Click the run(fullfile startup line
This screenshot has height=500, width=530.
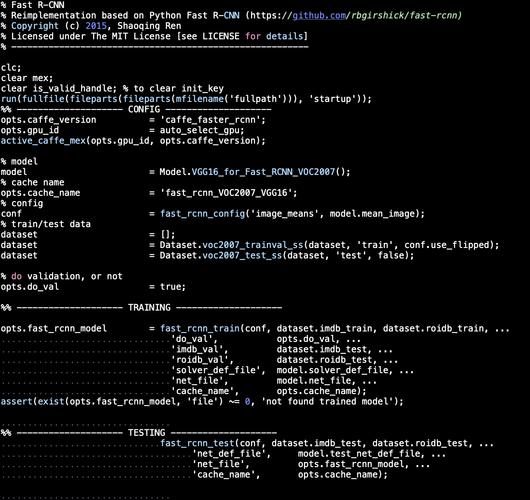(186, 99)
